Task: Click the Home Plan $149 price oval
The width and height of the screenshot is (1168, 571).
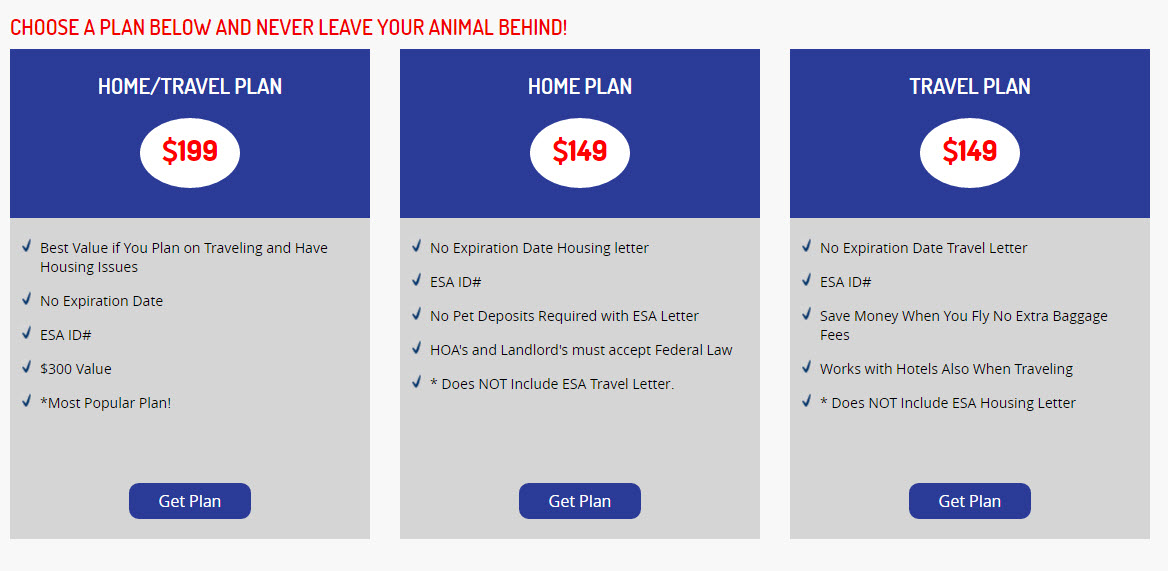Action: (580, 153)
